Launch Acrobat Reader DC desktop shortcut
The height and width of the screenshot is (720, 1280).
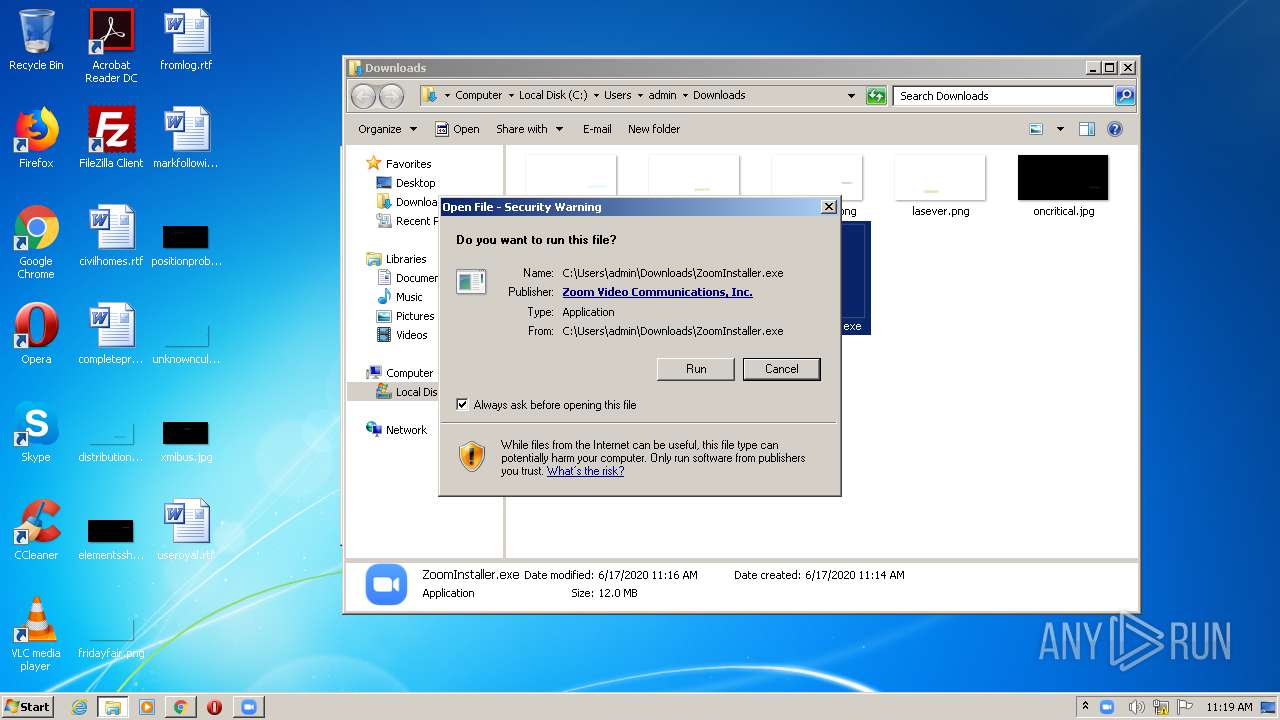pos(111,46)
